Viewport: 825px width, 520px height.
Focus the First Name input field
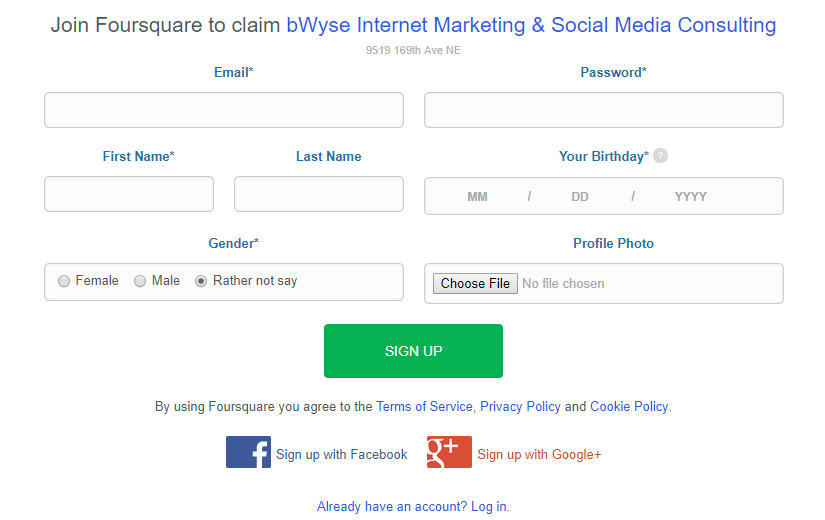point(129,194)
